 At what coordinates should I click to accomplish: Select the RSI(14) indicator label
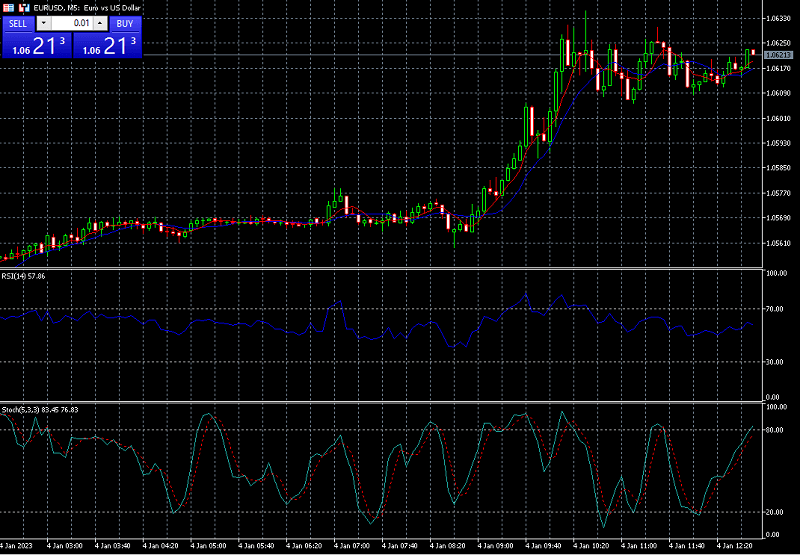tap(23, 275)
